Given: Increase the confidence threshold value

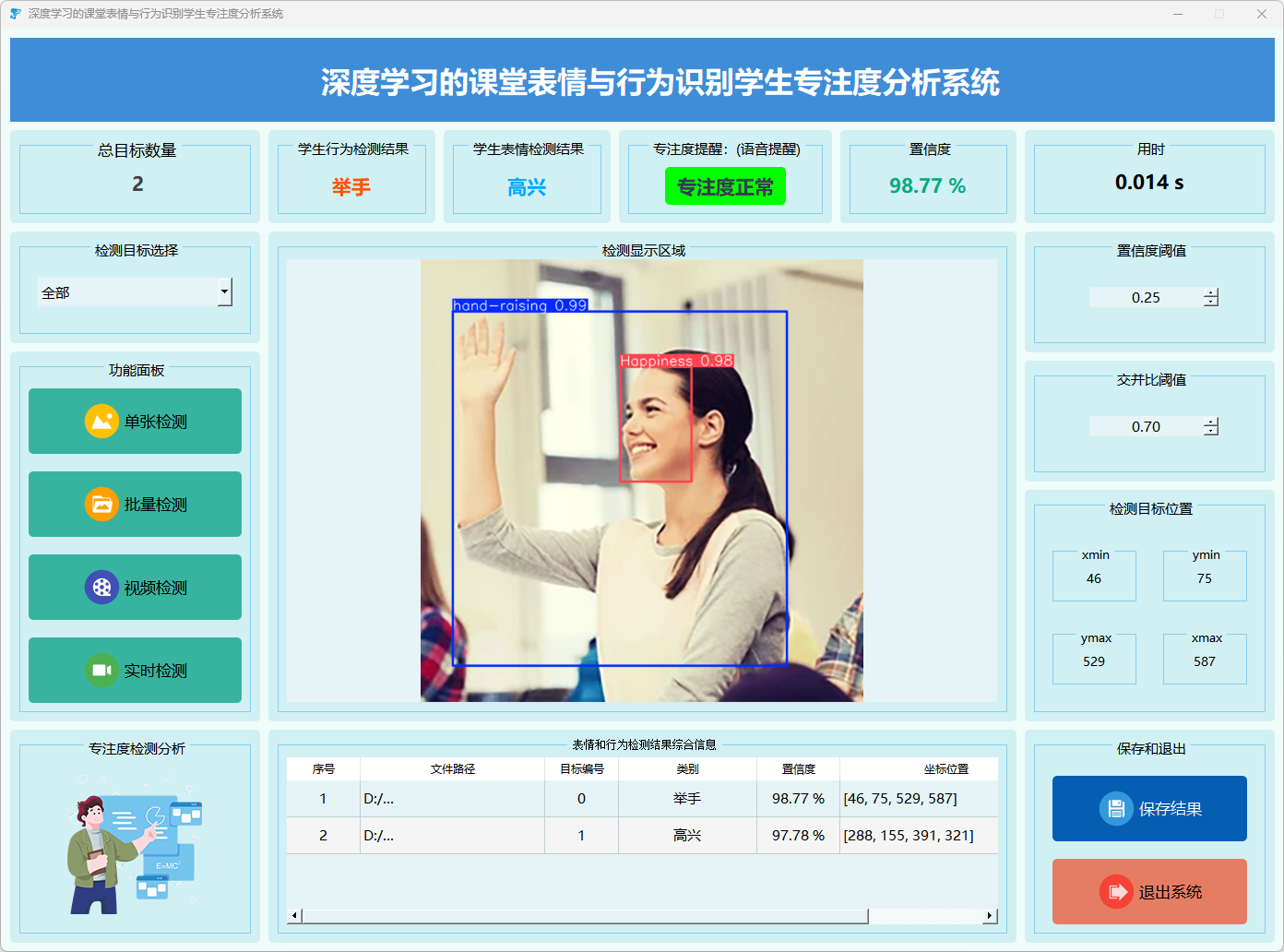Looking at the screenshot, I should (1211, 293).
